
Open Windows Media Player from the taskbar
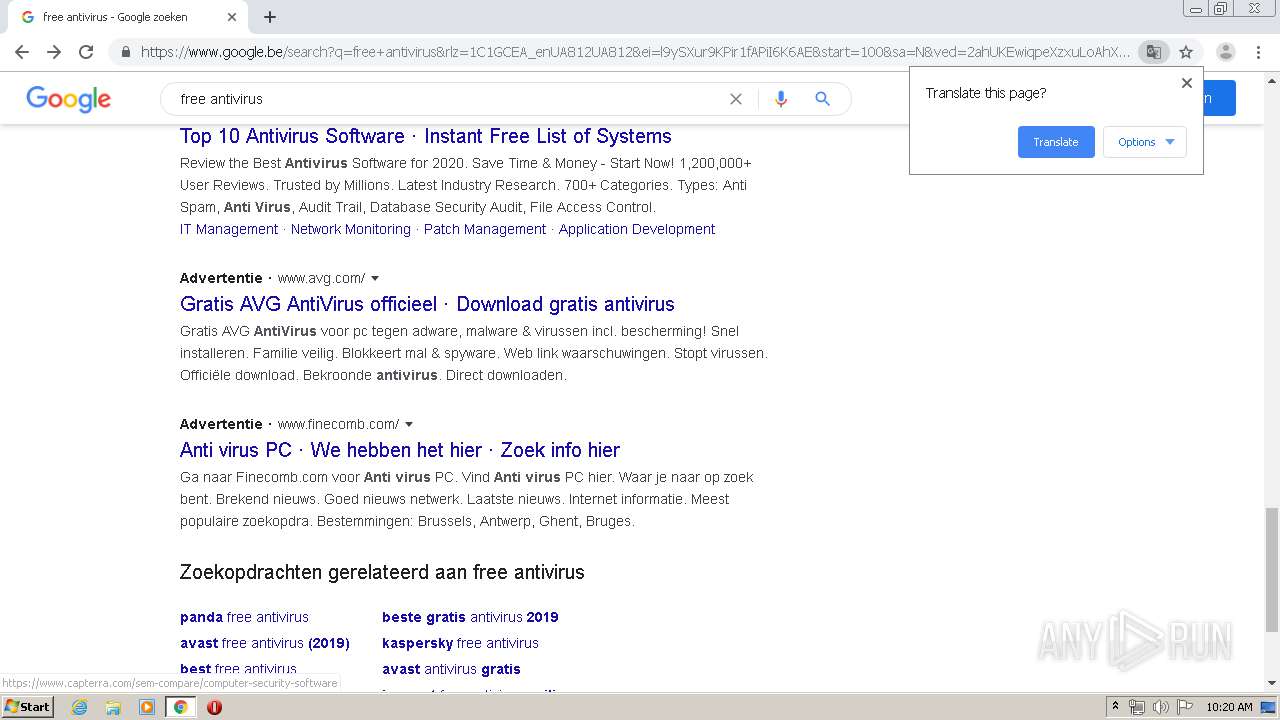pyautogui.click(x=147, y=707)
